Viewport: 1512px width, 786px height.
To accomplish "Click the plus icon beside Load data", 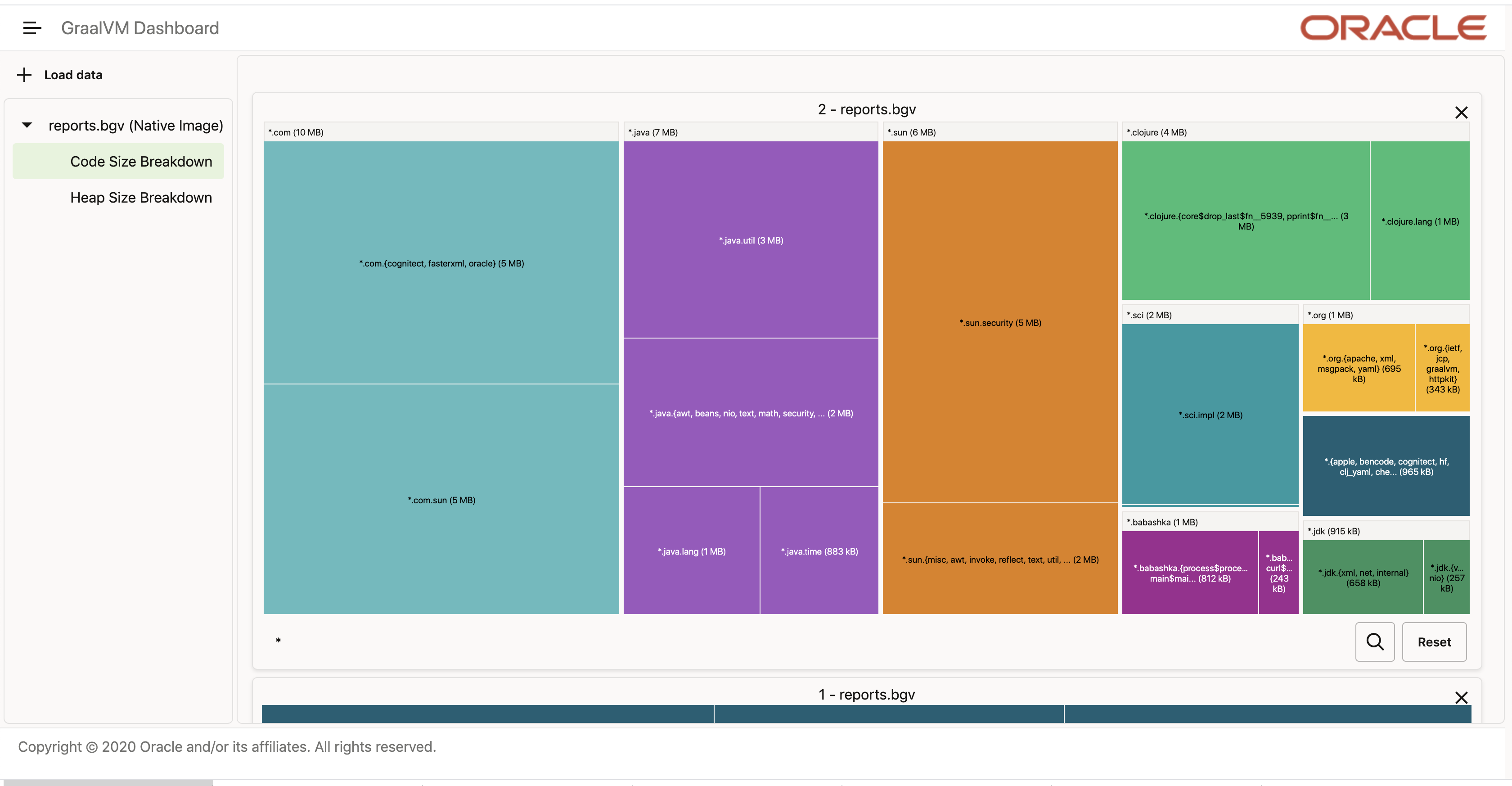I will pos(24,75).
